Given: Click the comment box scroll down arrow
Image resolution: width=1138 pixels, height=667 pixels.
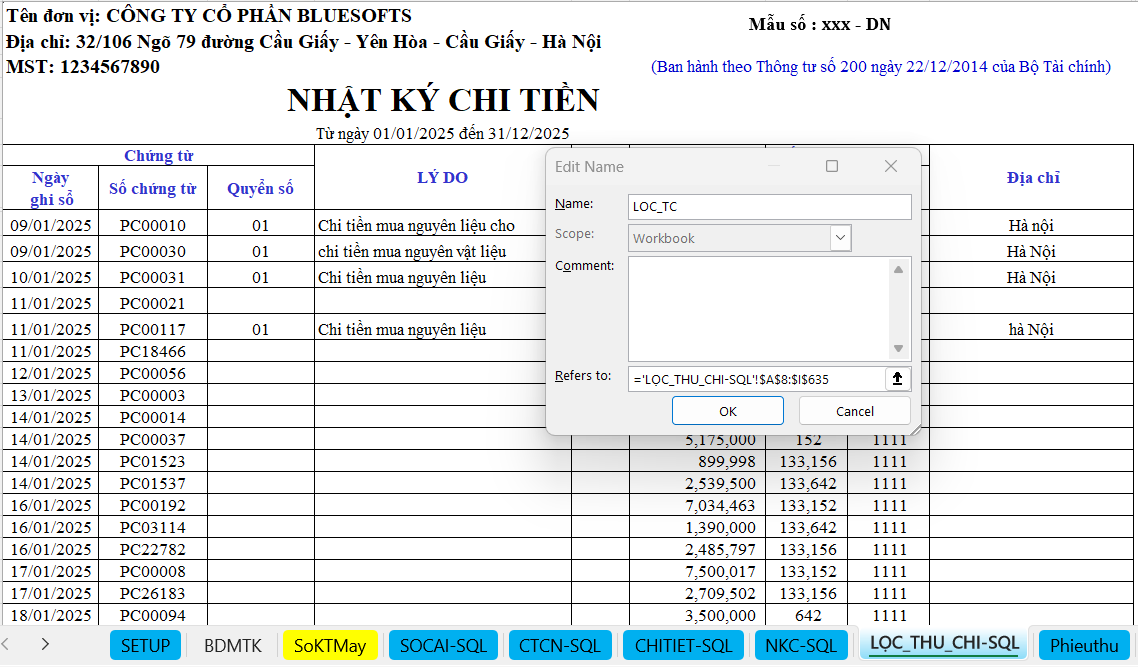Looking at the screenshot, I should point(898,348).
